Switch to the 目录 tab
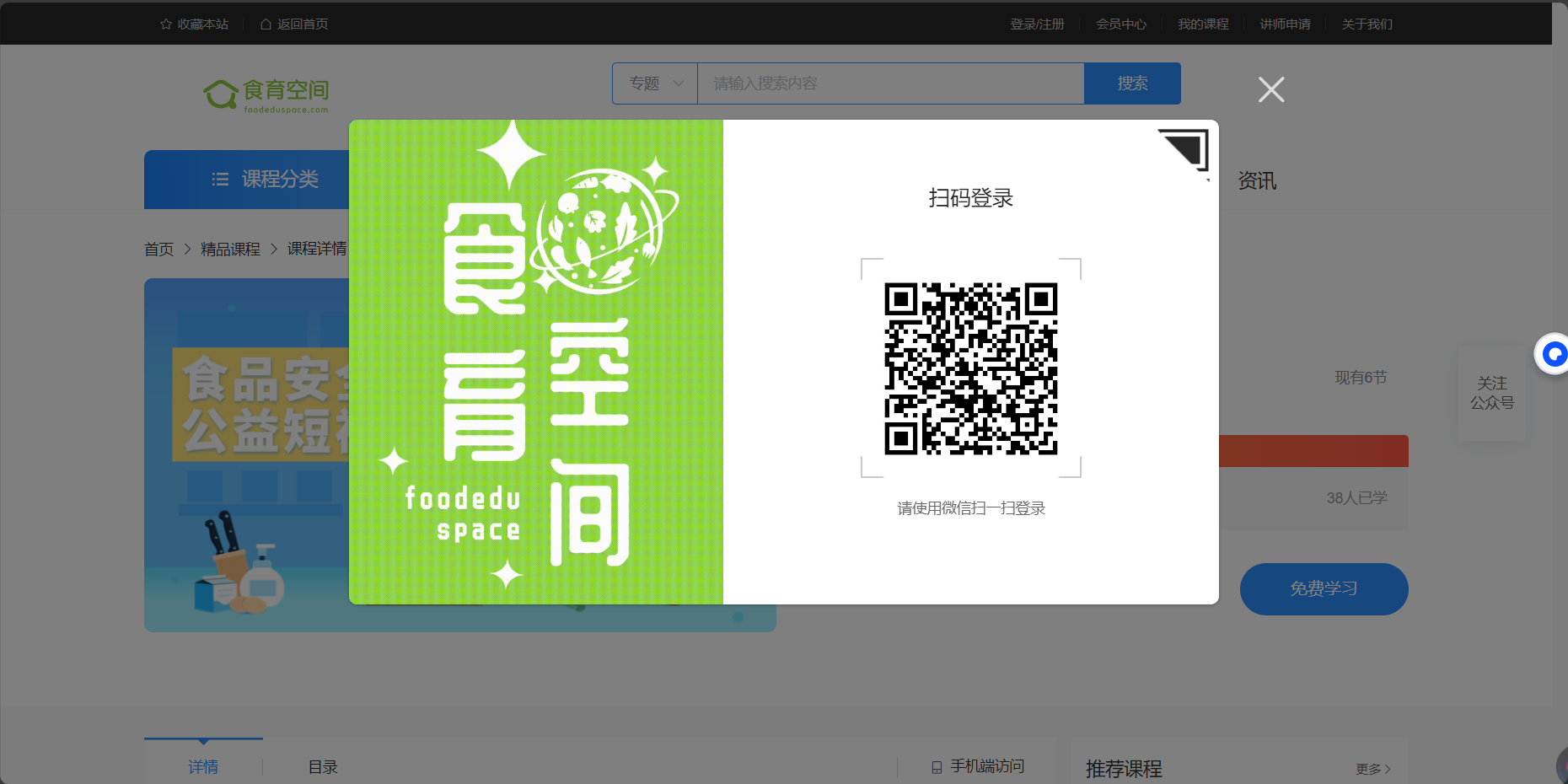Image resolution: width=1568 pixels, height=784 pixels. tap(323, 766)
